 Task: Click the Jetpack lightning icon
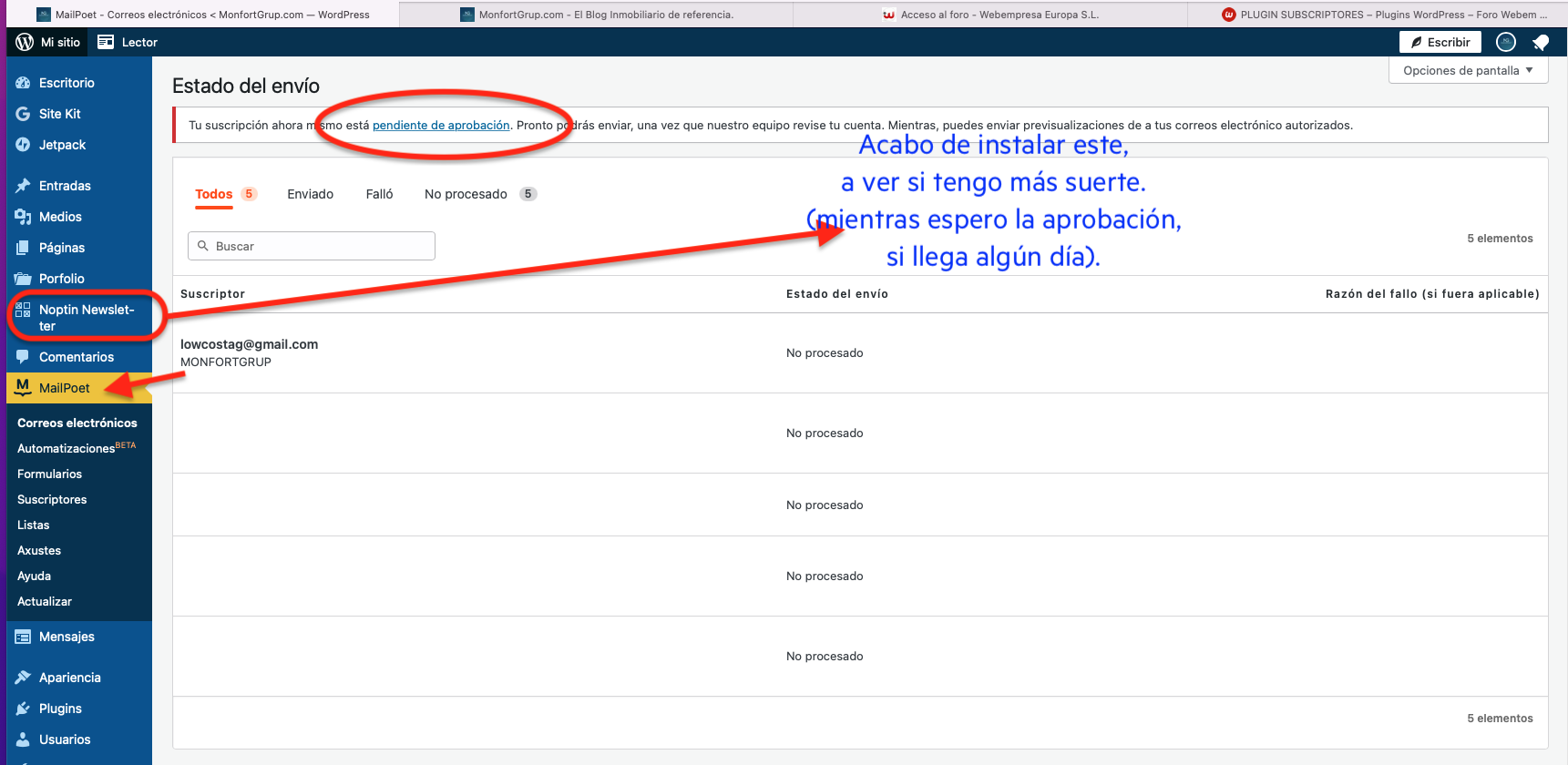(23, 145)
